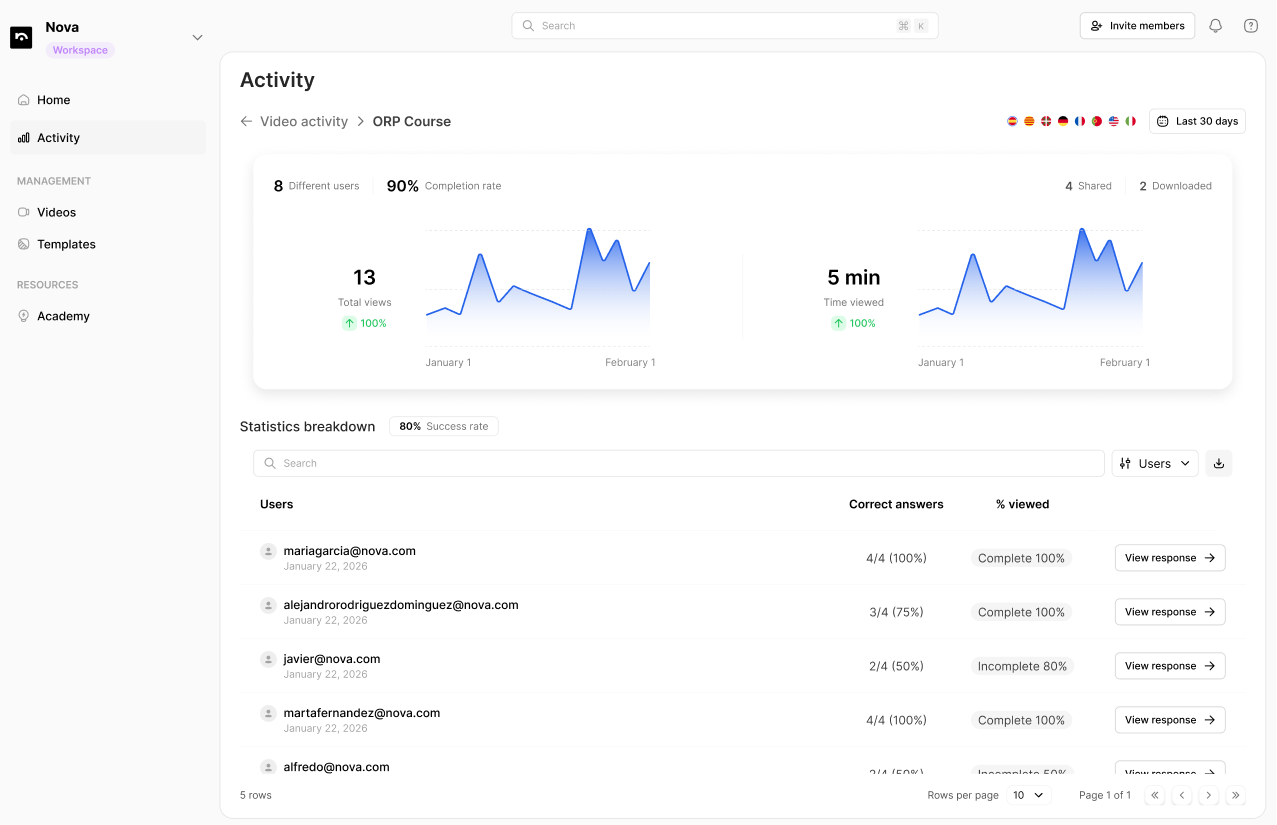The height and width of the screenshot is (825, 1277).
Task: Click the back arrow beside Video activity
Action: pyautogui.click(x=246, y=121)
